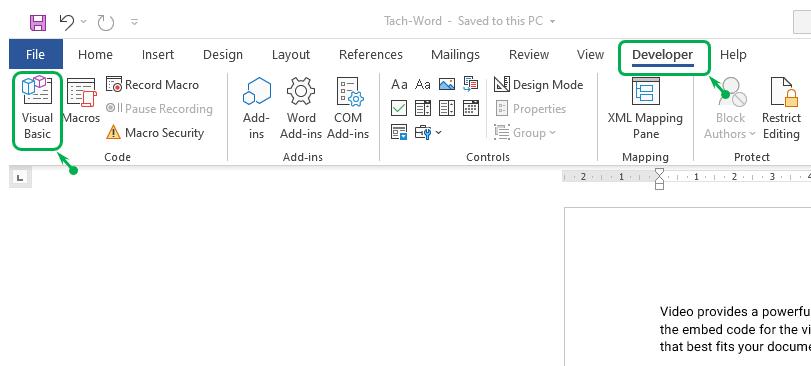Screen dimensions: 811x366
Task: Switch to the Design tab
Action: (223, 54)
